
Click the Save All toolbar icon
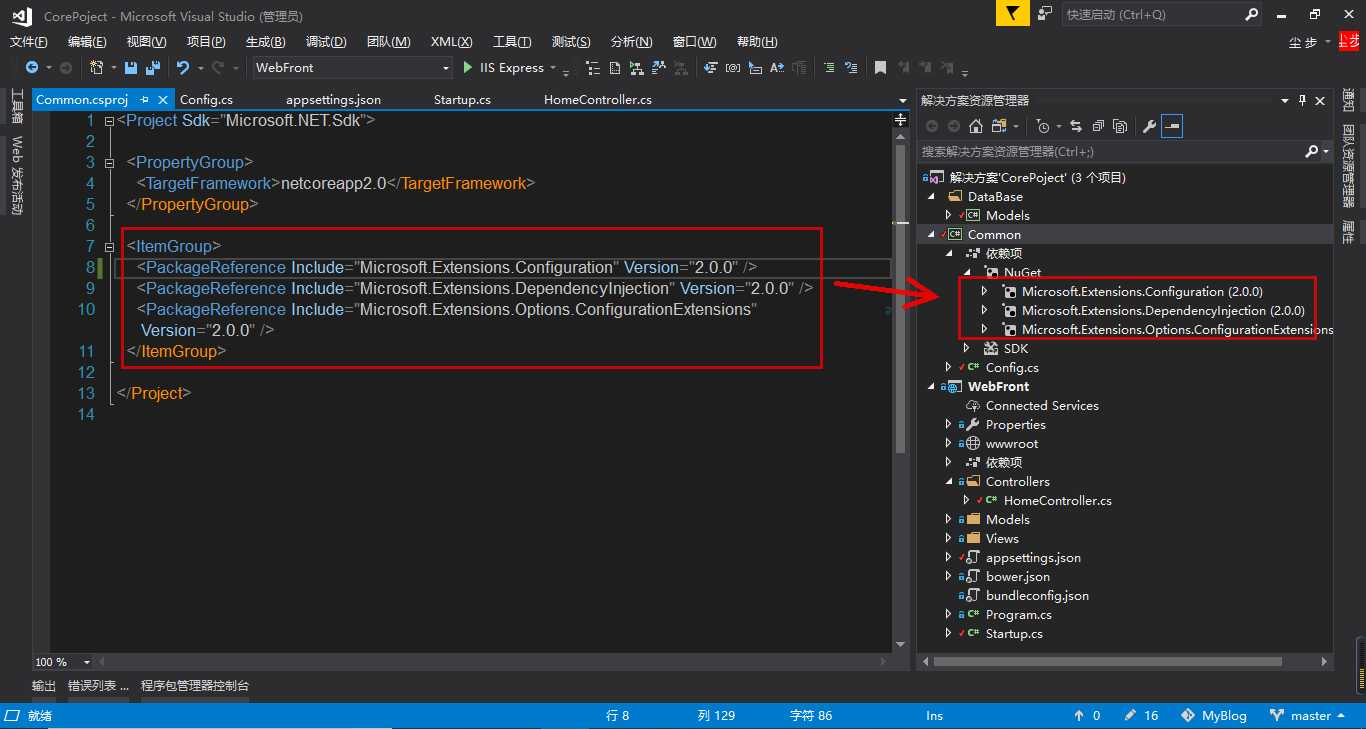pyautogui.click(x=153, y=68)
